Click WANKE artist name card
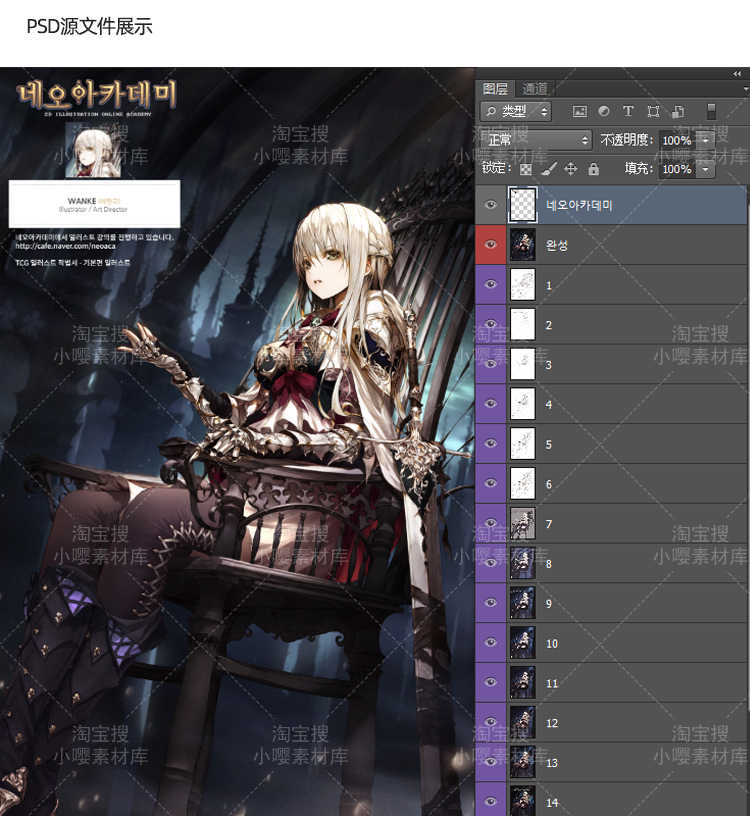This screenshot has width=750, height=816. click(95, 204)
